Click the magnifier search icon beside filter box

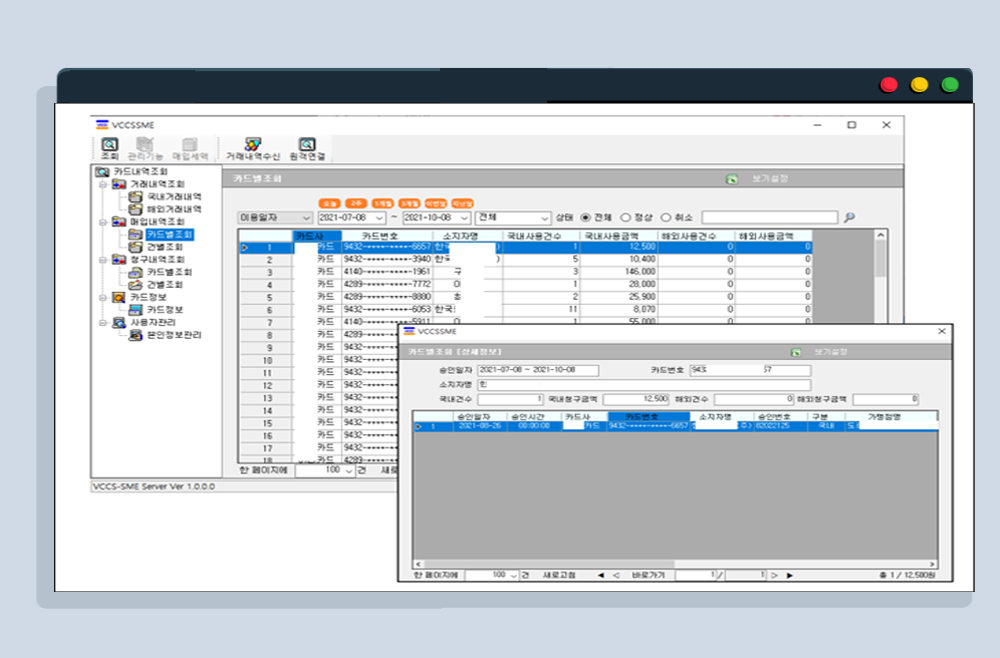pyautogui.click(x=849, y=217)
